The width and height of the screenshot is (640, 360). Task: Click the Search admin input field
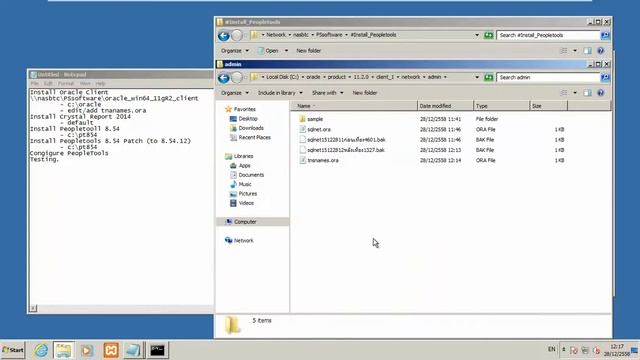(548, 77)
